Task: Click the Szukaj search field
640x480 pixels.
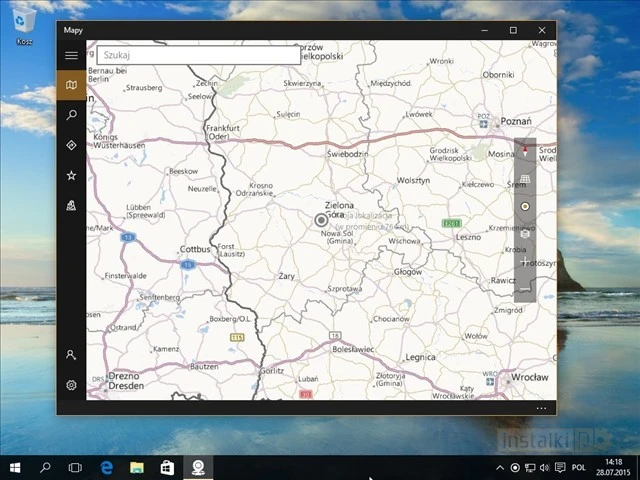Action: 198,55
